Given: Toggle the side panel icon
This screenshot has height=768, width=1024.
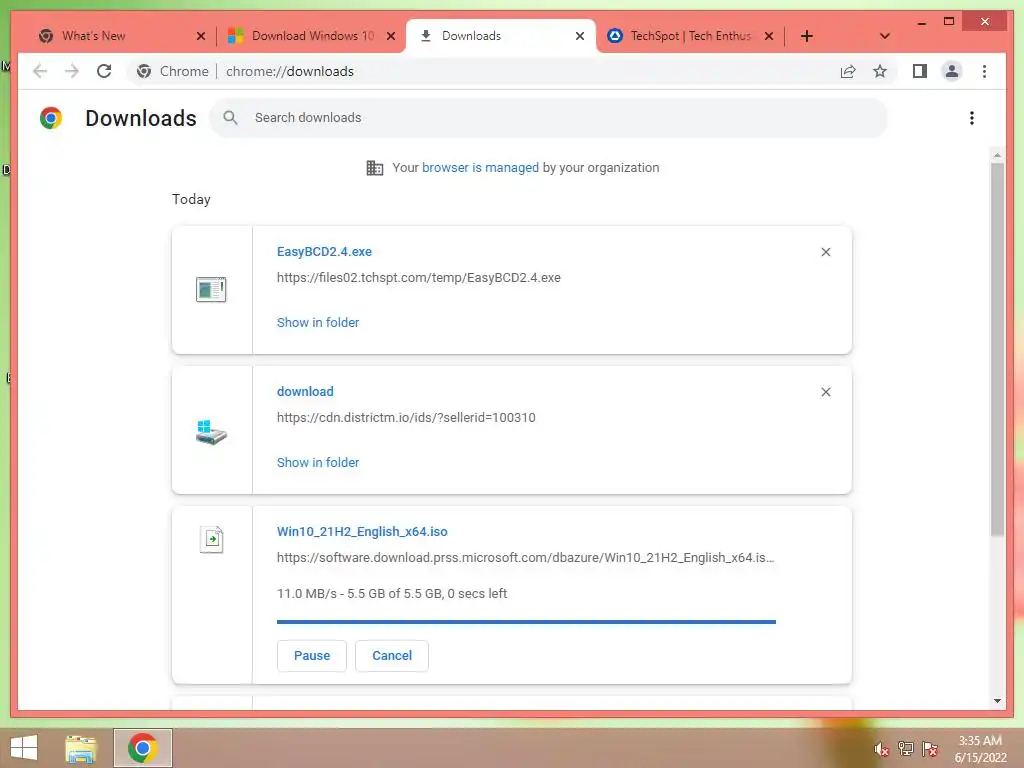Looking at the screenshot, I should pyautogui.click(x=920, y=71).
